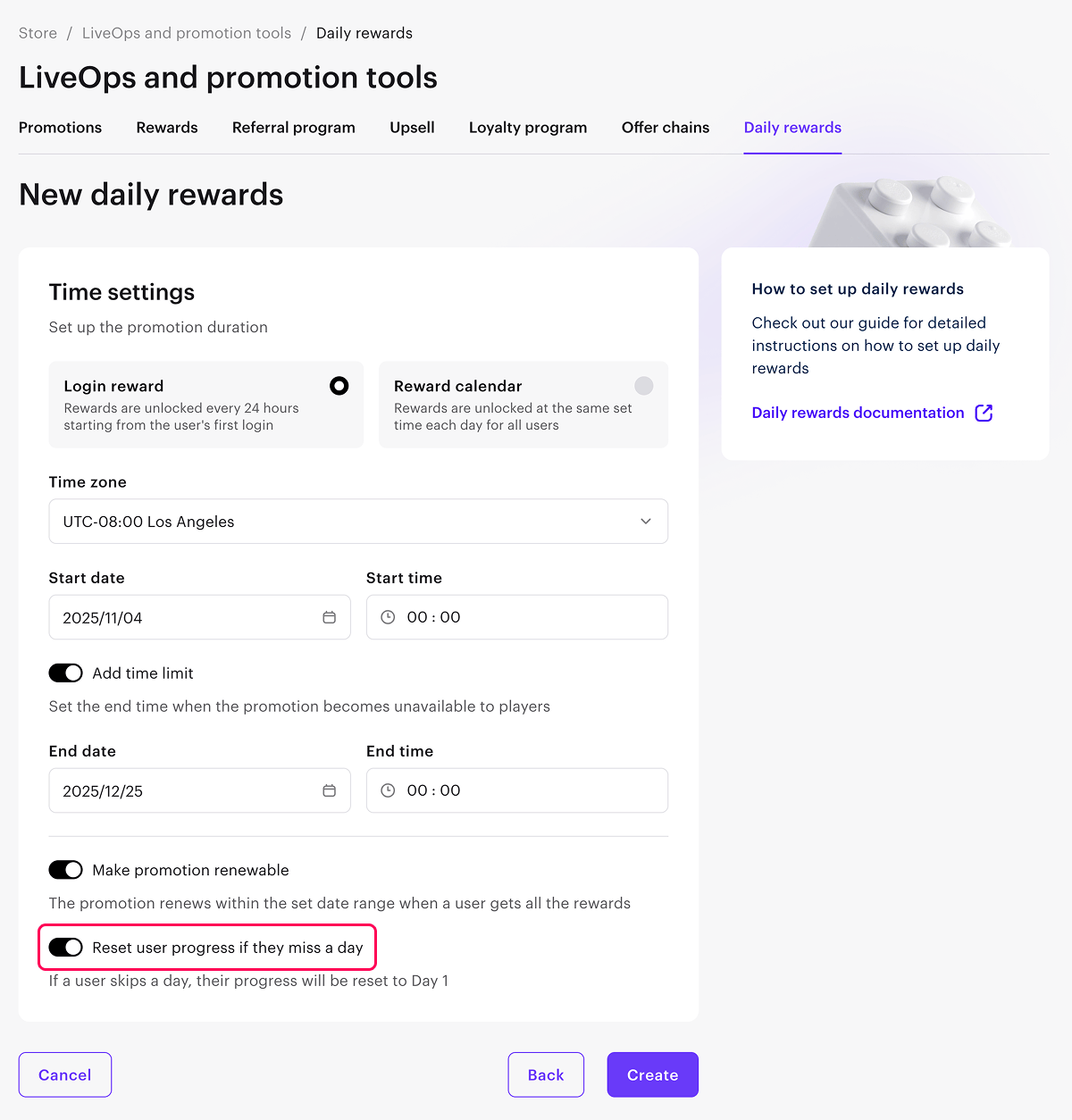
Task: Click the Start time clock icon
Action: point(388,617)
